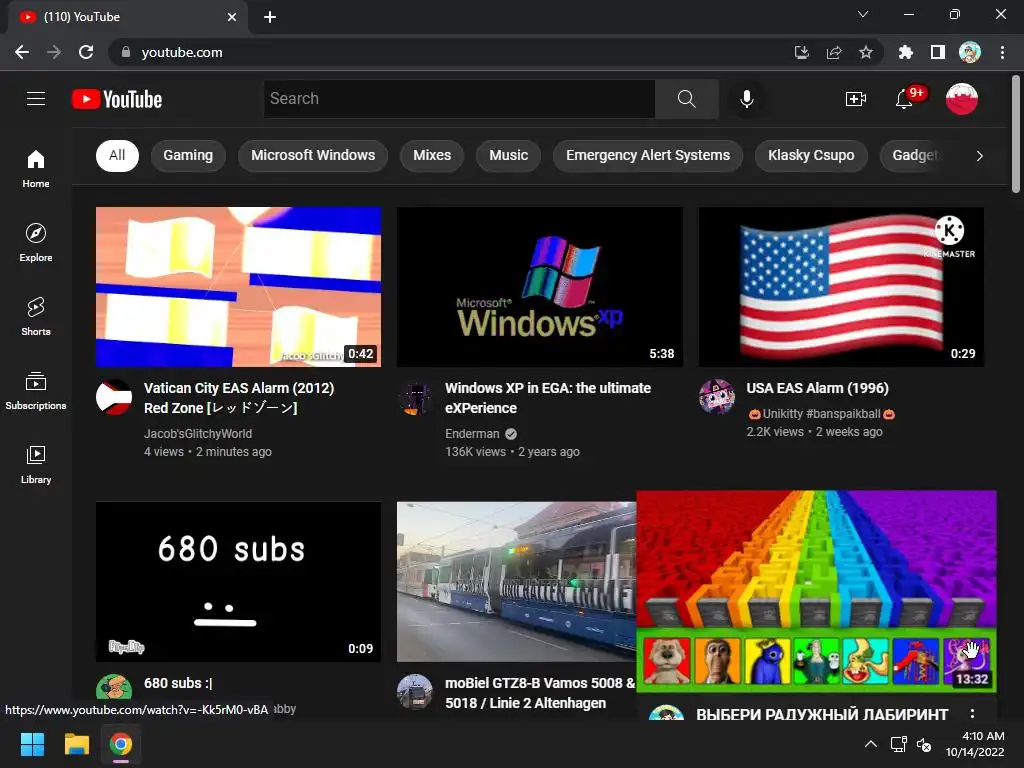Open the Chrome three-dot menu

(1002, 52)
